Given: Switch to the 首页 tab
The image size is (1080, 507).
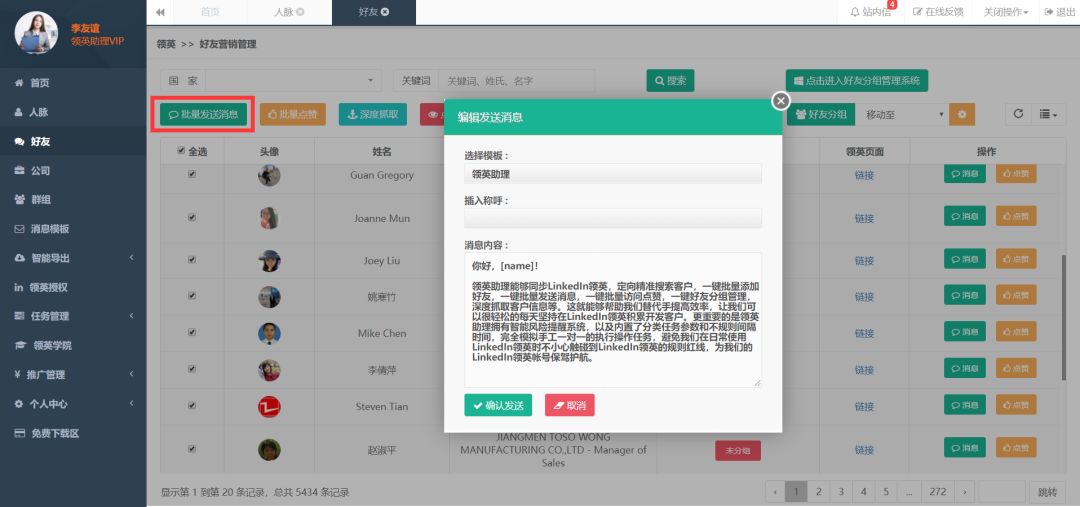Looking at the screenshot, I should pyautogui.click(x=210, y=12).
